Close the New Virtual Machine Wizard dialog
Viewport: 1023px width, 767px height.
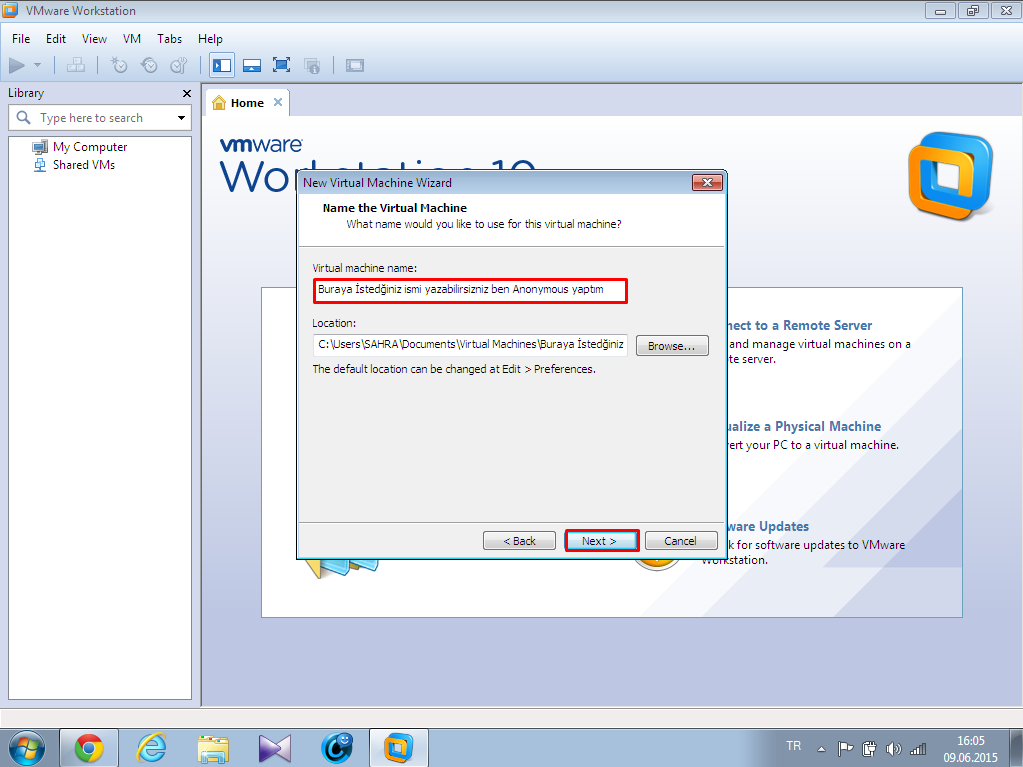[707, 183]
